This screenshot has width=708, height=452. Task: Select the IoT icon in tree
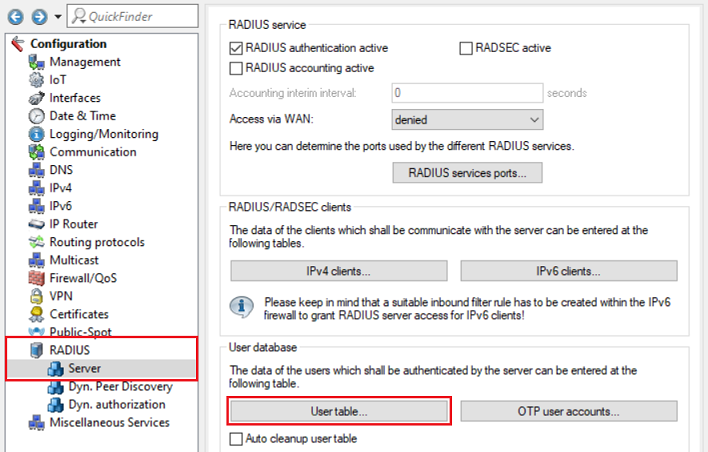[x=37, y=80]
